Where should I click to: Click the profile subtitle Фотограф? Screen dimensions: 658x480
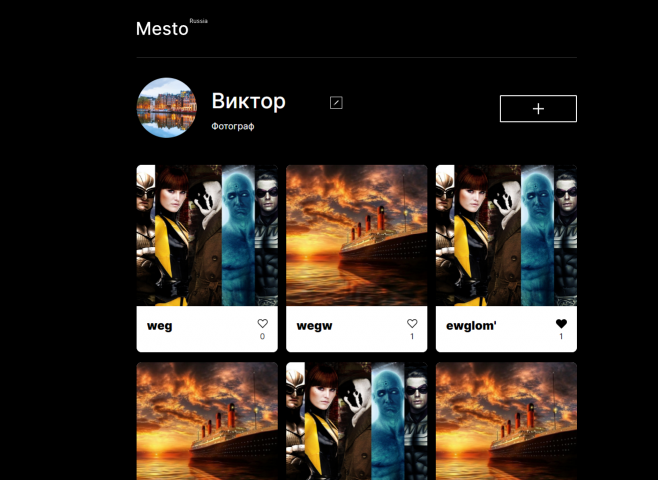[x=233, y=126]
